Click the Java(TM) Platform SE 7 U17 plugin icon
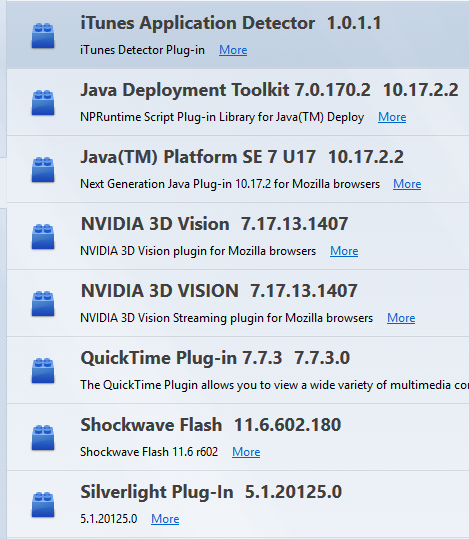The width and height of the screenshot is (469, 539). [43, 170]
